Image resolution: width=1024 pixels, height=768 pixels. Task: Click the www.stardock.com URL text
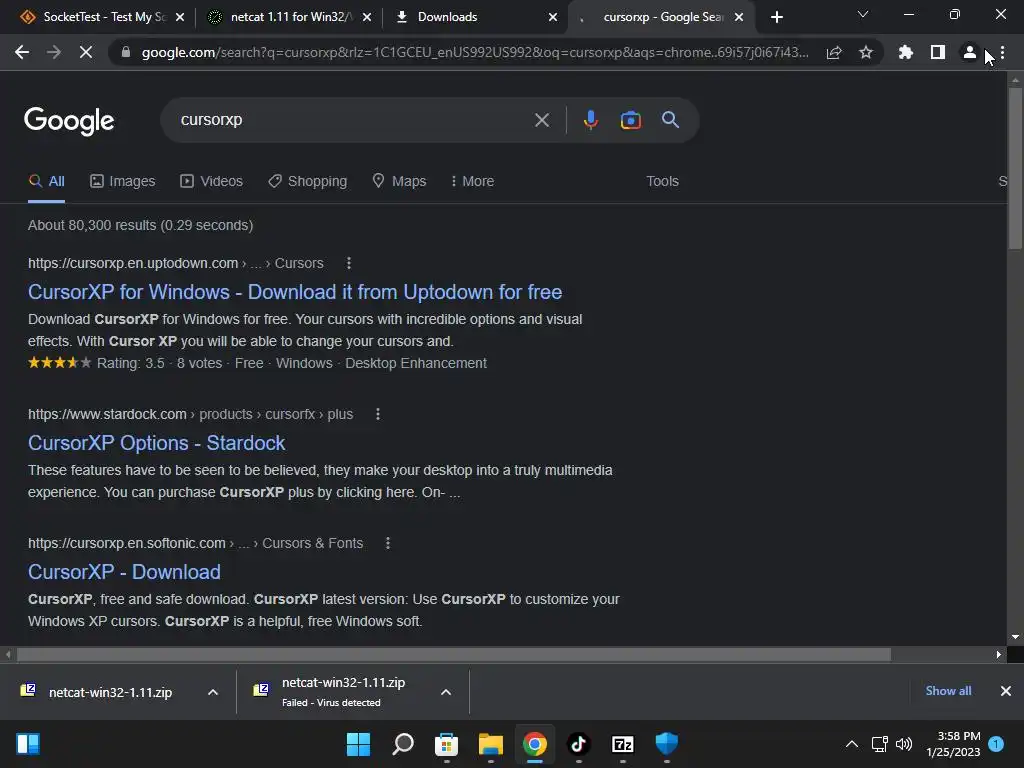[107, 414]
